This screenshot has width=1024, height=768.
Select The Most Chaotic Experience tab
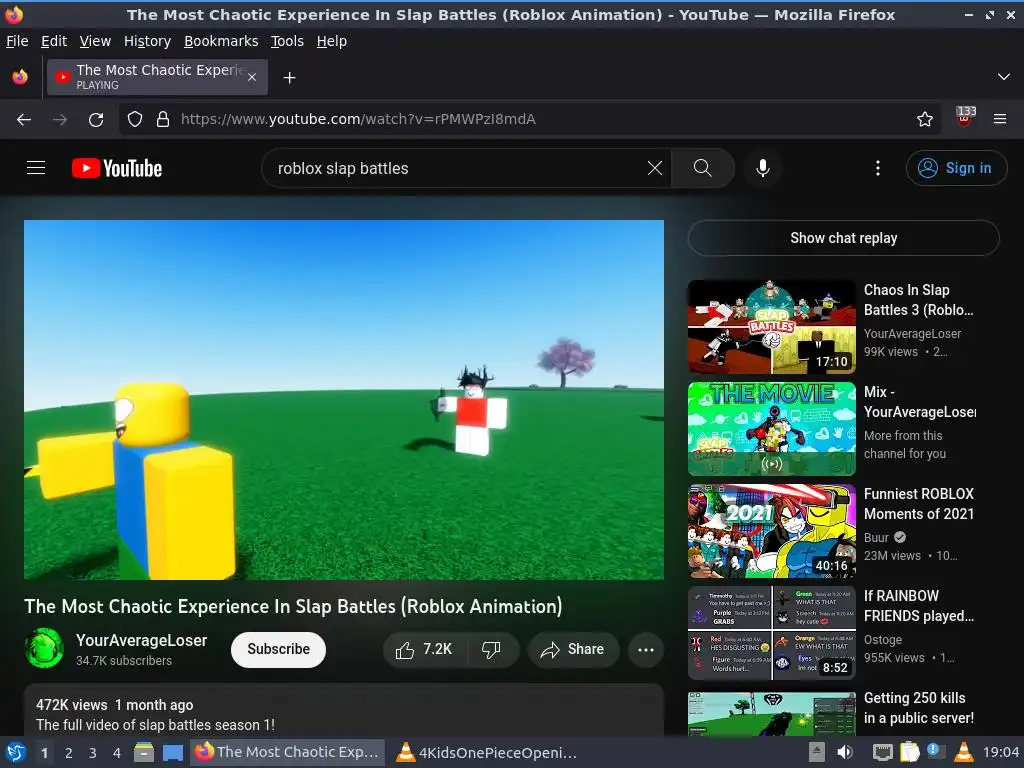[x=157, y=77]
